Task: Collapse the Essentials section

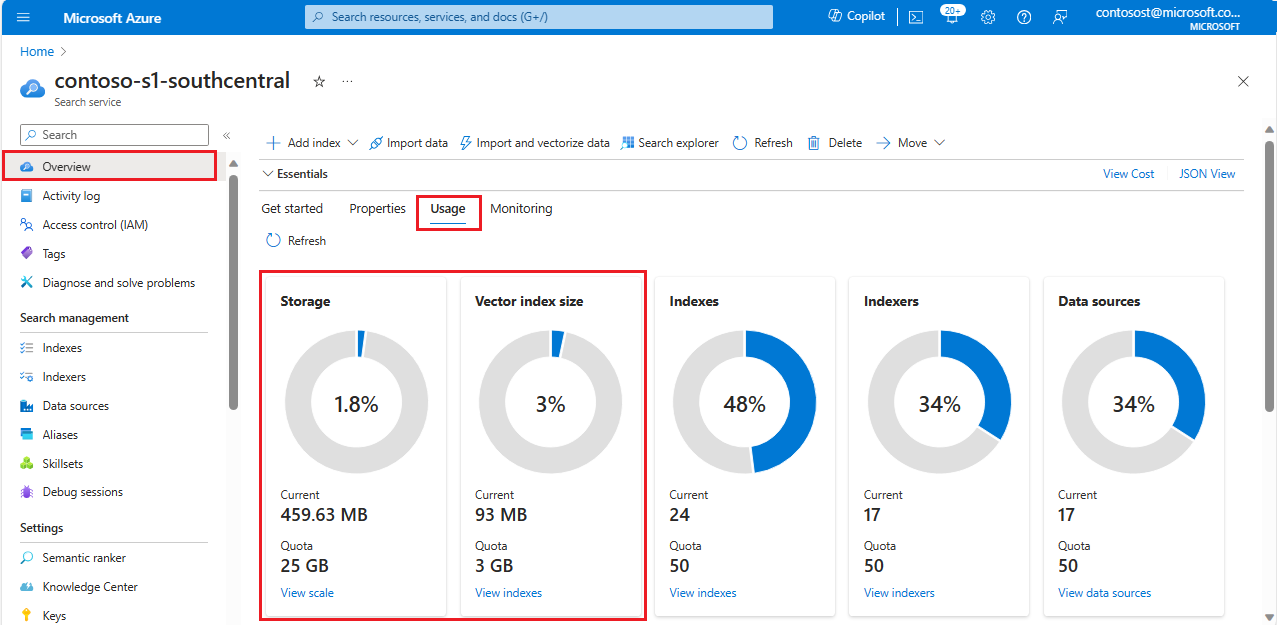Action: tap(268, 174)
